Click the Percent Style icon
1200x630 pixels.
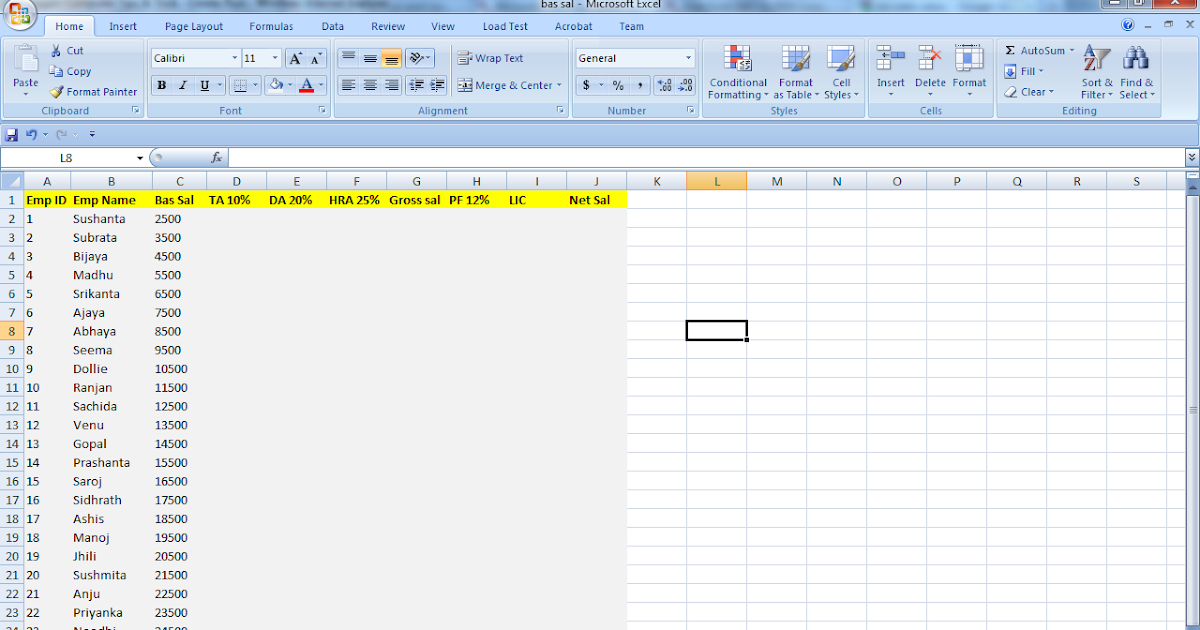pyautogui.click(x=618, y=86)
